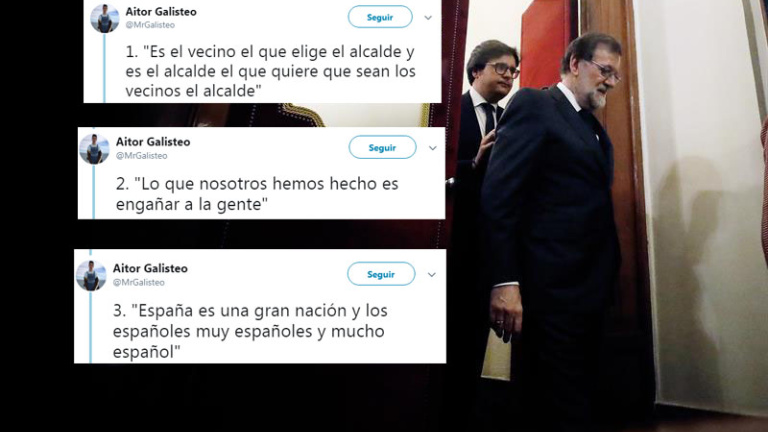
Task: Open the tweet text 'España es una gran nación'
Action: click(x=250, y=331)
